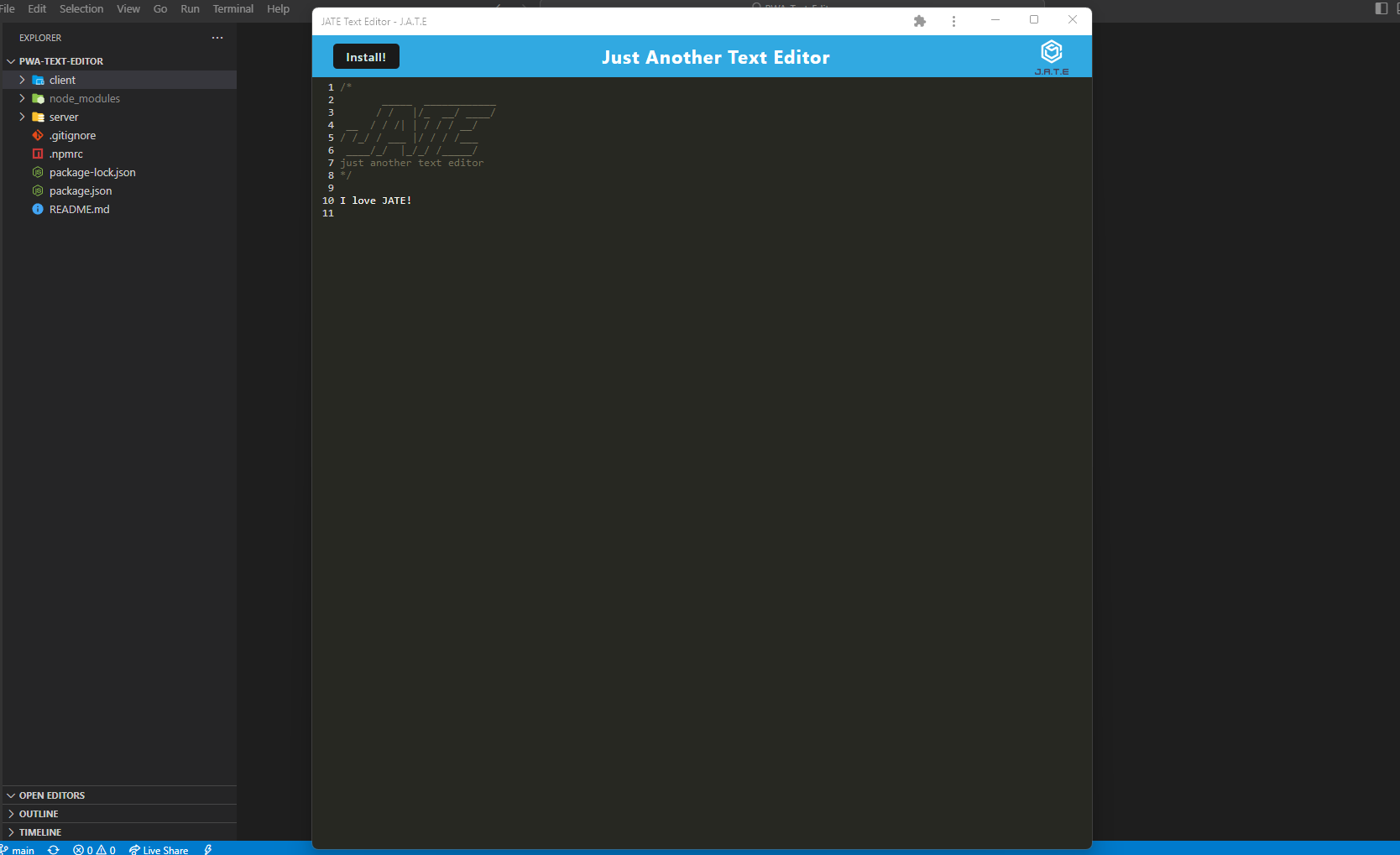Expand the OUTLINE section

coord(11,813)
